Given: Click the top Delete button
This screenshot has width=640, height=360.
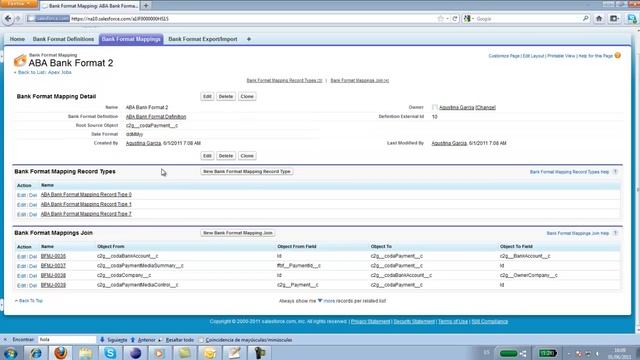Looking at the screenshot, I should tap(226, 96).
